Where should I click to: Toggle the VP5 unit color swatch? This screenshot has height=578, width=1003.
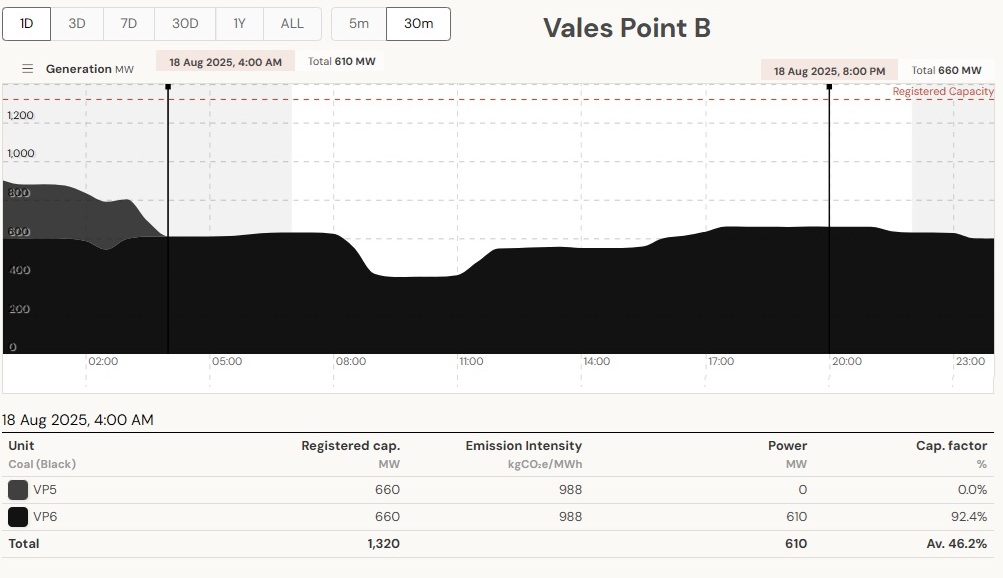coord(18,490)
